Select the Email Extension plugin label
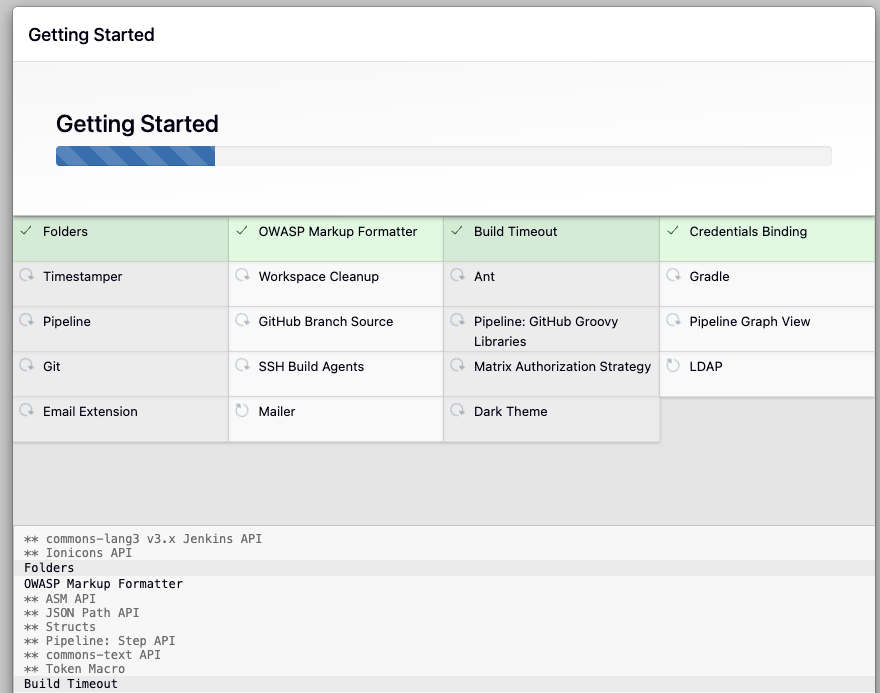Image resolution: width=880 pixels, height=693 pixels. tap(90, 411)
